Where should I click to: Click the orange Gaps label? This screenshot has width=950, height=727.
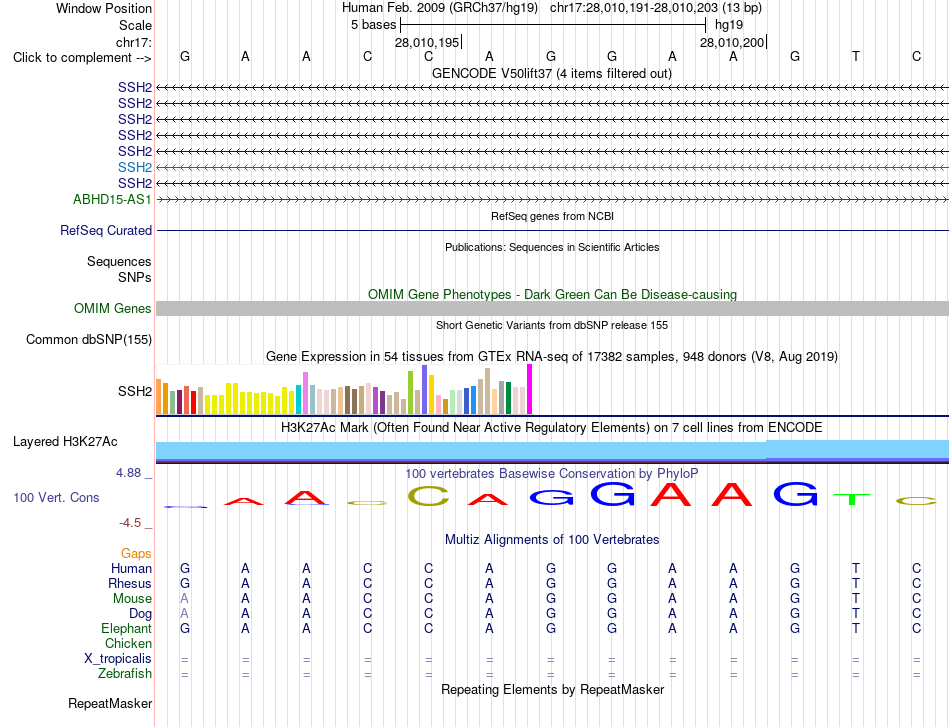click(136, 553)
